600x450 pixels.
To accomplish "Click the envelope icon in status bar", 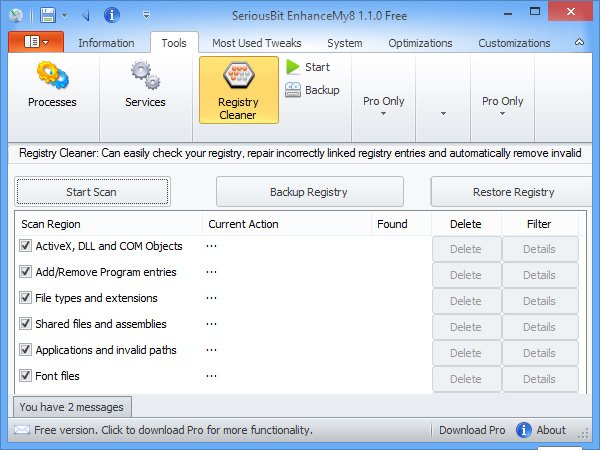I will [22, 430].
